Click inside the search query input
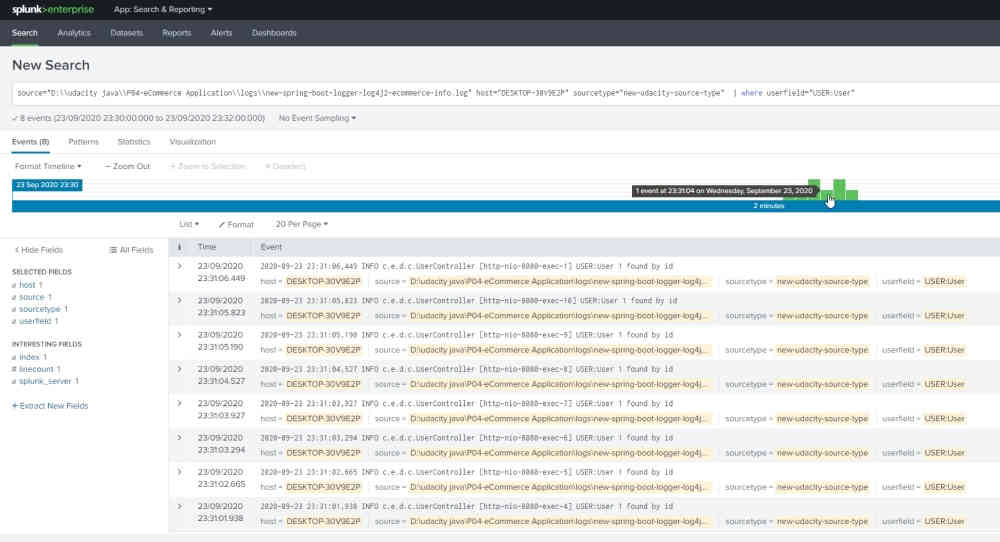The image size is (1000, 542). point(505,93)
